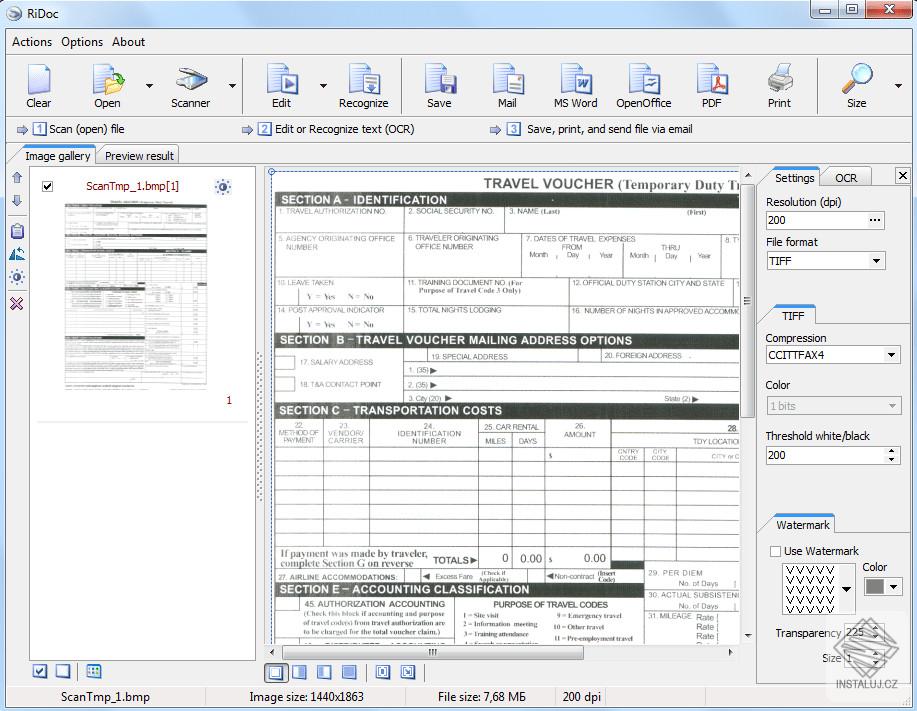Select the ScanTmp_1.bmp page thumbnail
This screenshot has height=711, width=917.
click(x=136, y=295)
